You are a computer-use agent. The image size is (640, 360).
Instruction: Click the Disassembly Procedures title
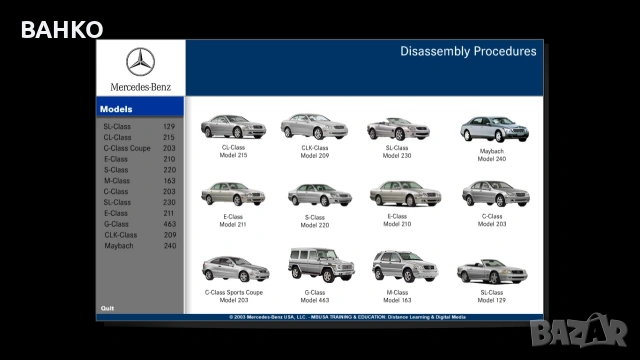468,51
